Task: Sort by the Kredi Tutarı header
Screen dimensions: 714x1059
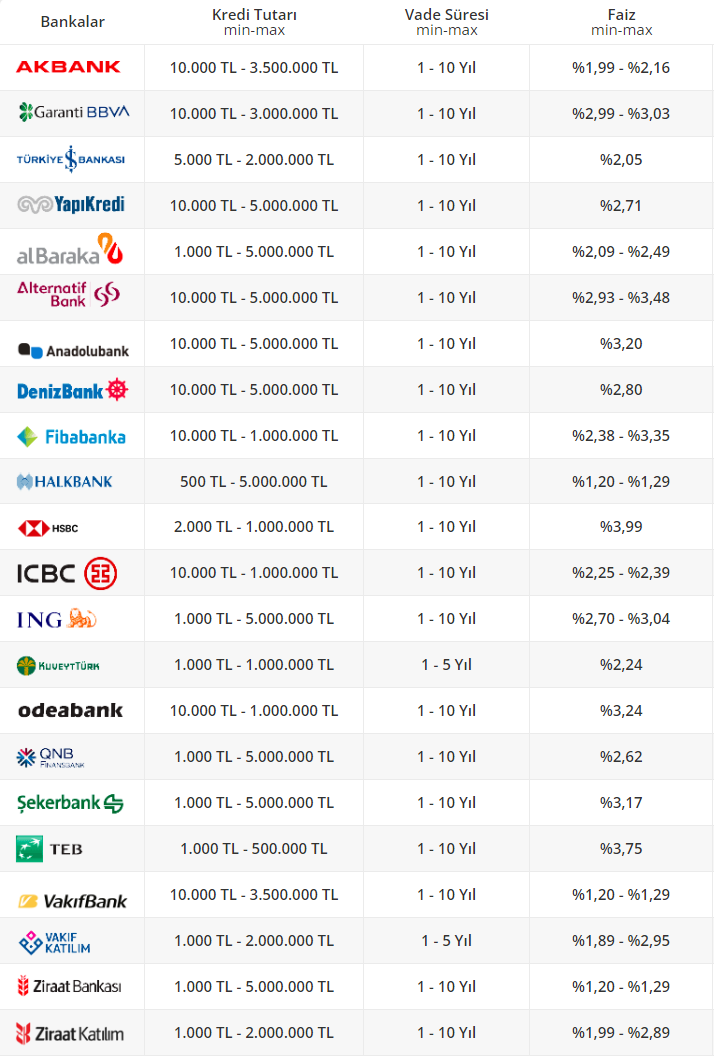Action: [254, 22]
